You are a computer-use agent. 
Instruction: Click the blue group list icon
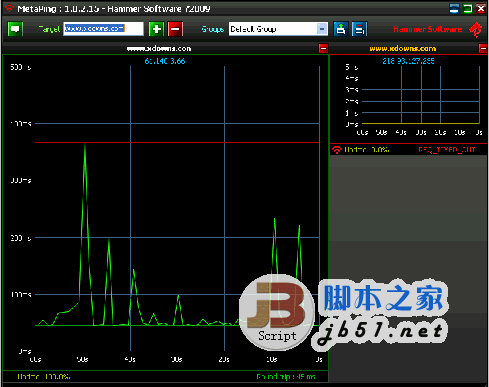[359, 29]
